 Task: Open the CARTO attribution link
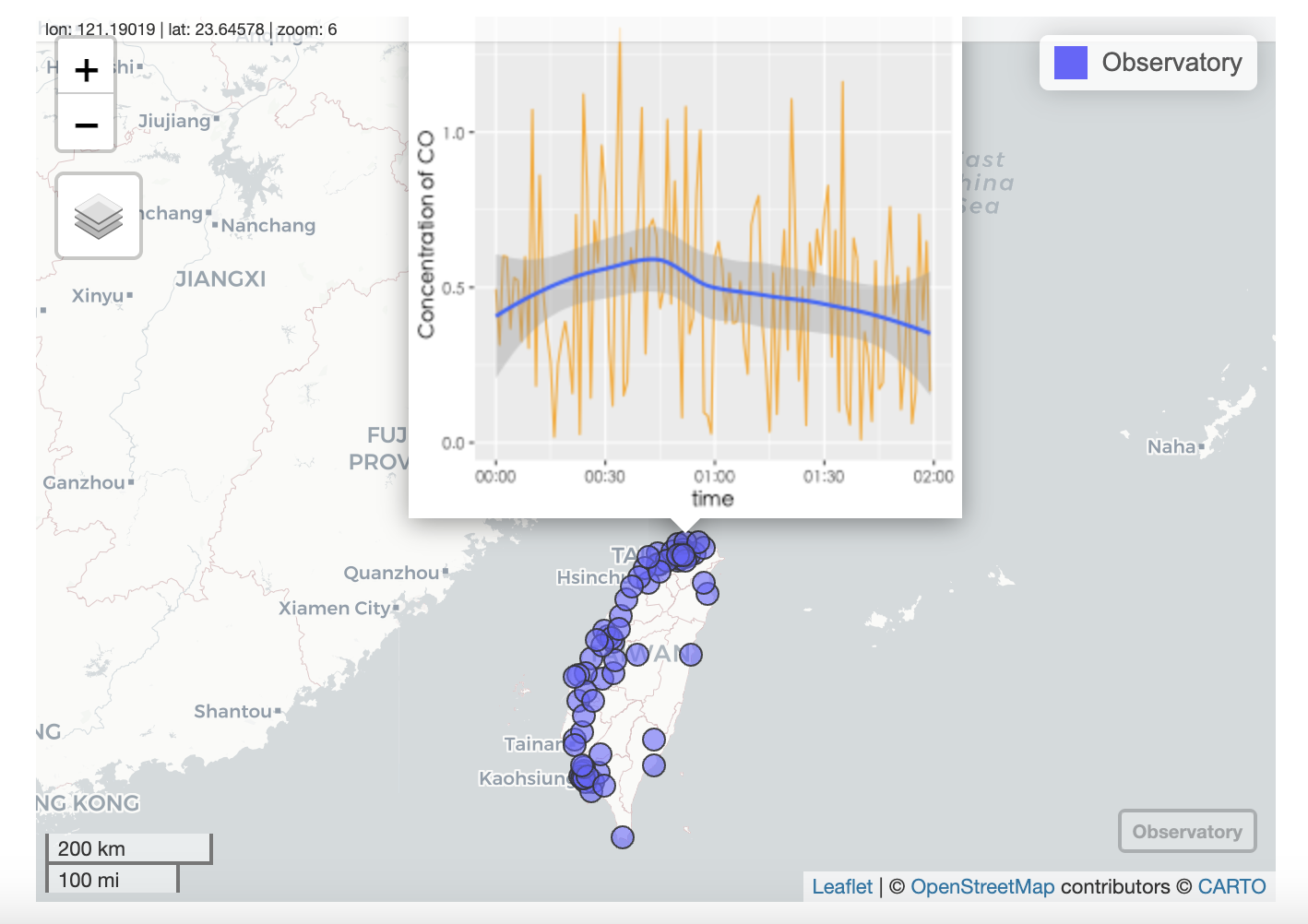pos(1231,887)
